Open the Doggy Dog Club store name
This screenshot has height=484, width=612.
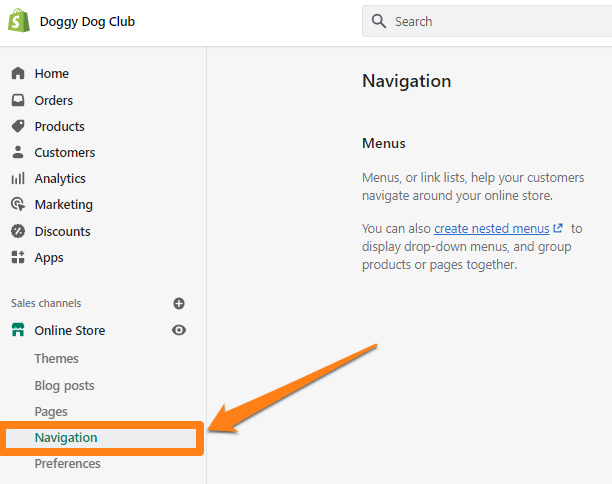(x=87, y=22)
